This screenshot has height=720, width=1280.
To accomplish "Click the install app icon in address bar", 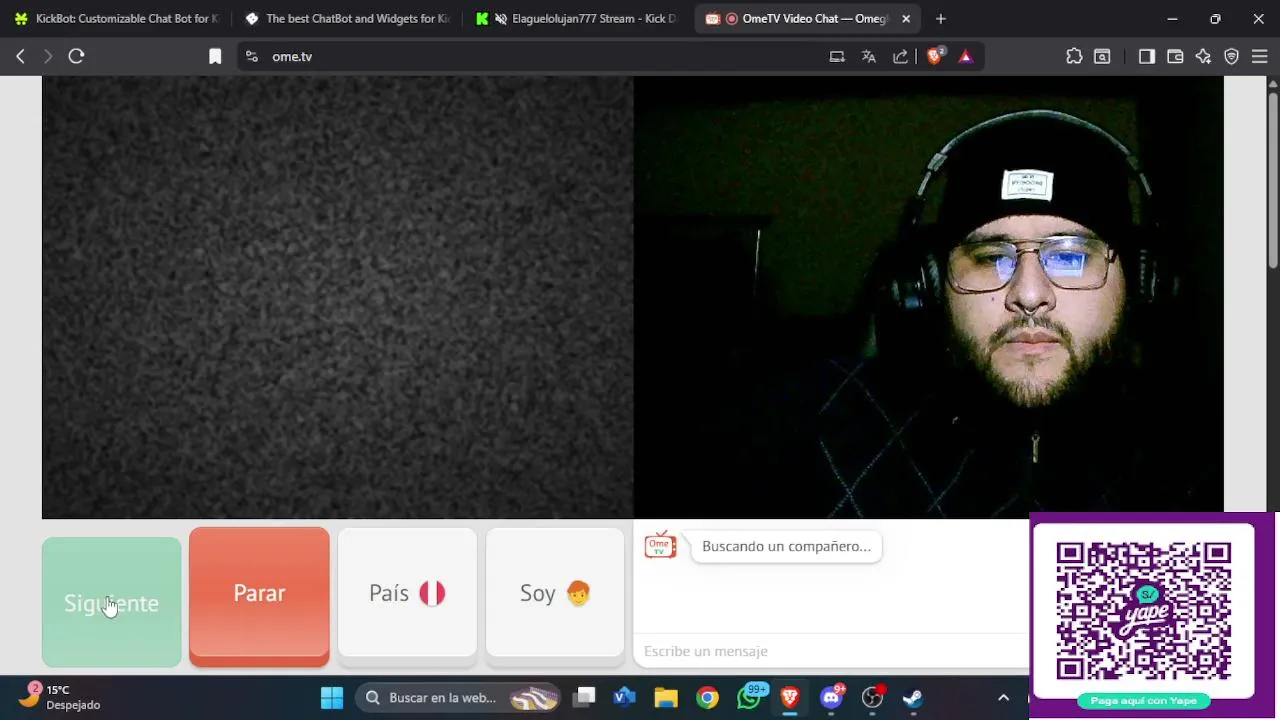I will [837, 57].
